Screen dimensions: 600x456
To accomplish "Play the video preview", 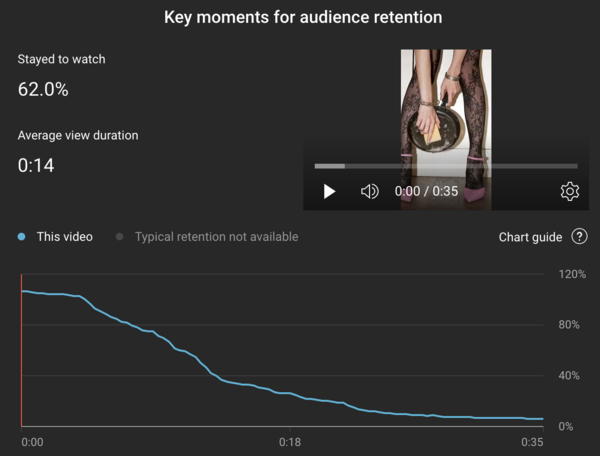I will tap(330, 191).
